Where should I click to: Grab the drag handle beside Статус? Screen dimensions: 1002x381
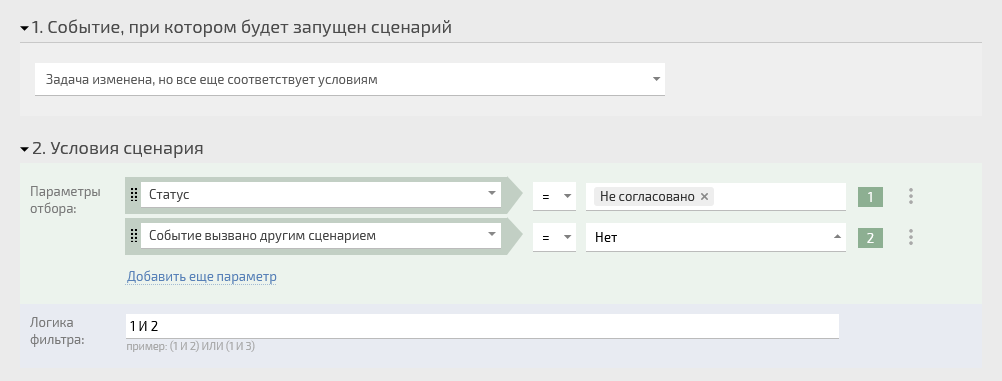(134, 195)
